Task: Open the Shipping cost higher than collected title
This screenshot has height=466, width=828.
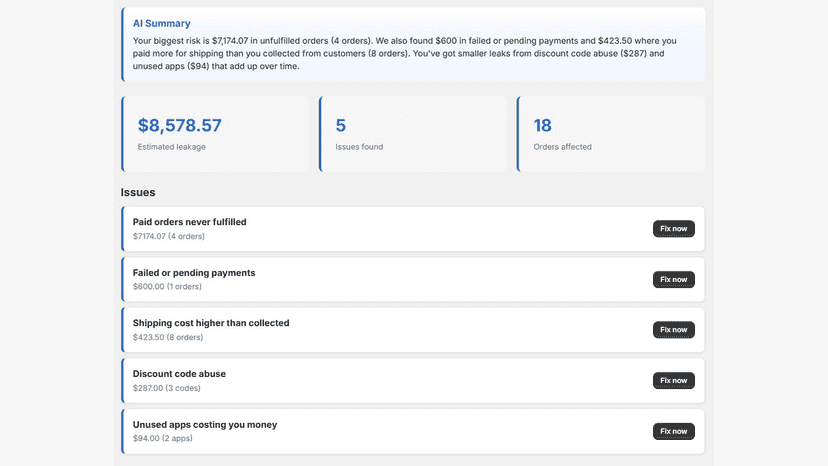Action: click(211, 323)
